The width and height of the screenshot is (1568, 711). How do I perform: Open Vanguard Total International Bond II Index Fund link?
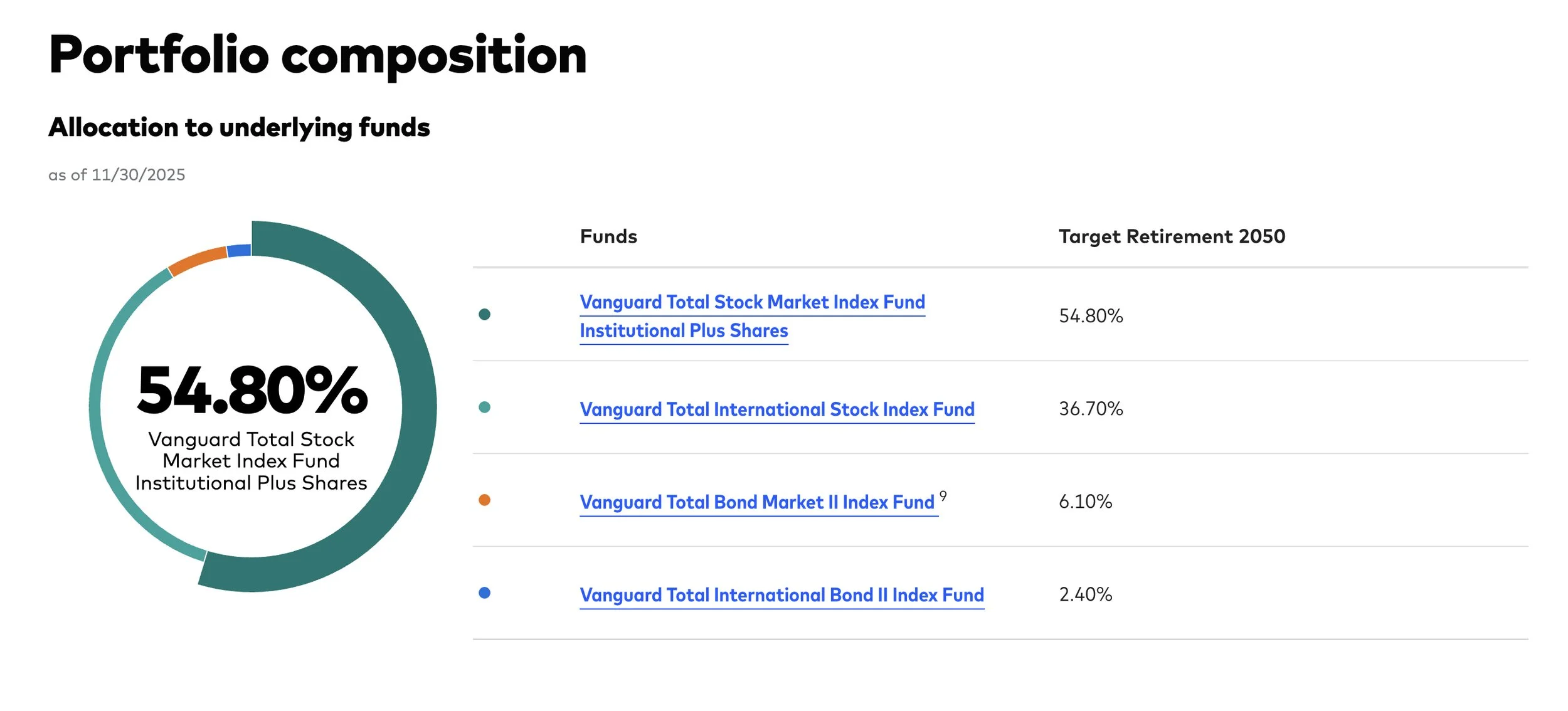coord(781,596)
